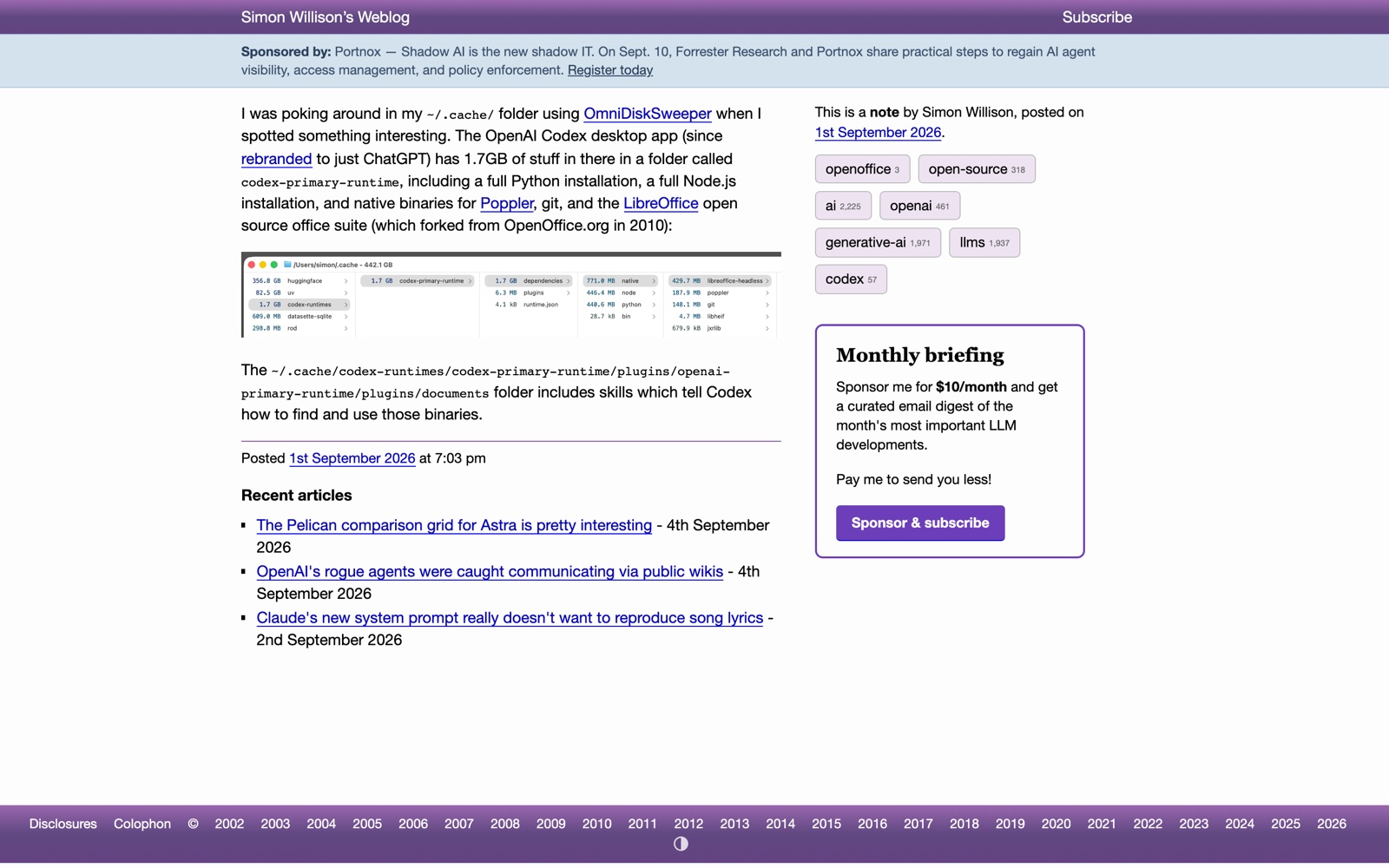Open Claude's new system prompt article
Image resolution: width=1389 pixels, height=868 pixels.
pos(510,618)
